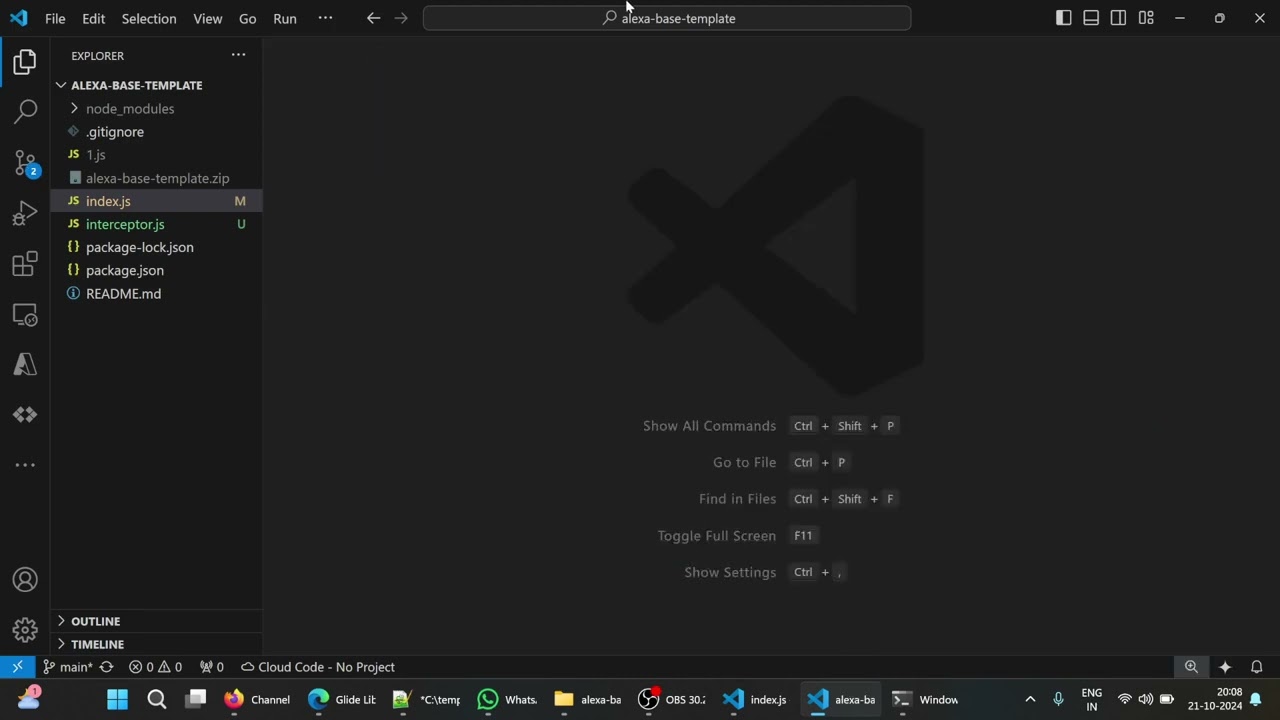The image size is (1280, 720).
Task: Expand the node_modules folder
Action: pos(74,108)
